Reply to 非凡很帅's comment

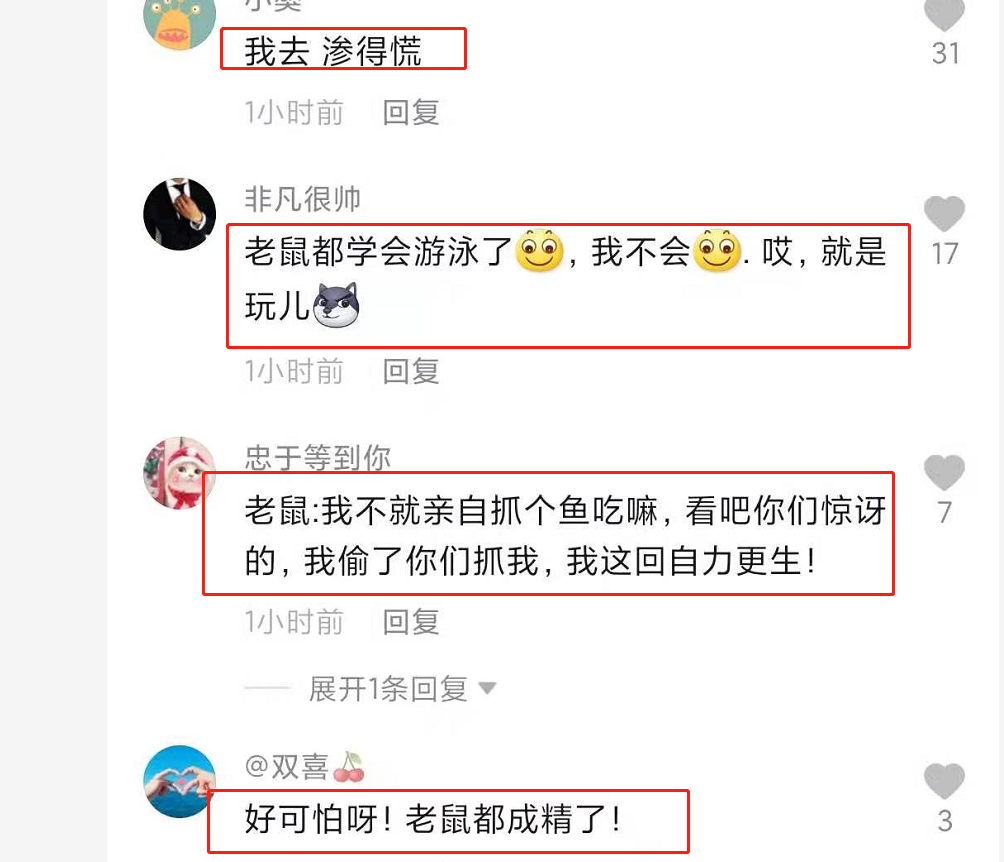(410, 371)
